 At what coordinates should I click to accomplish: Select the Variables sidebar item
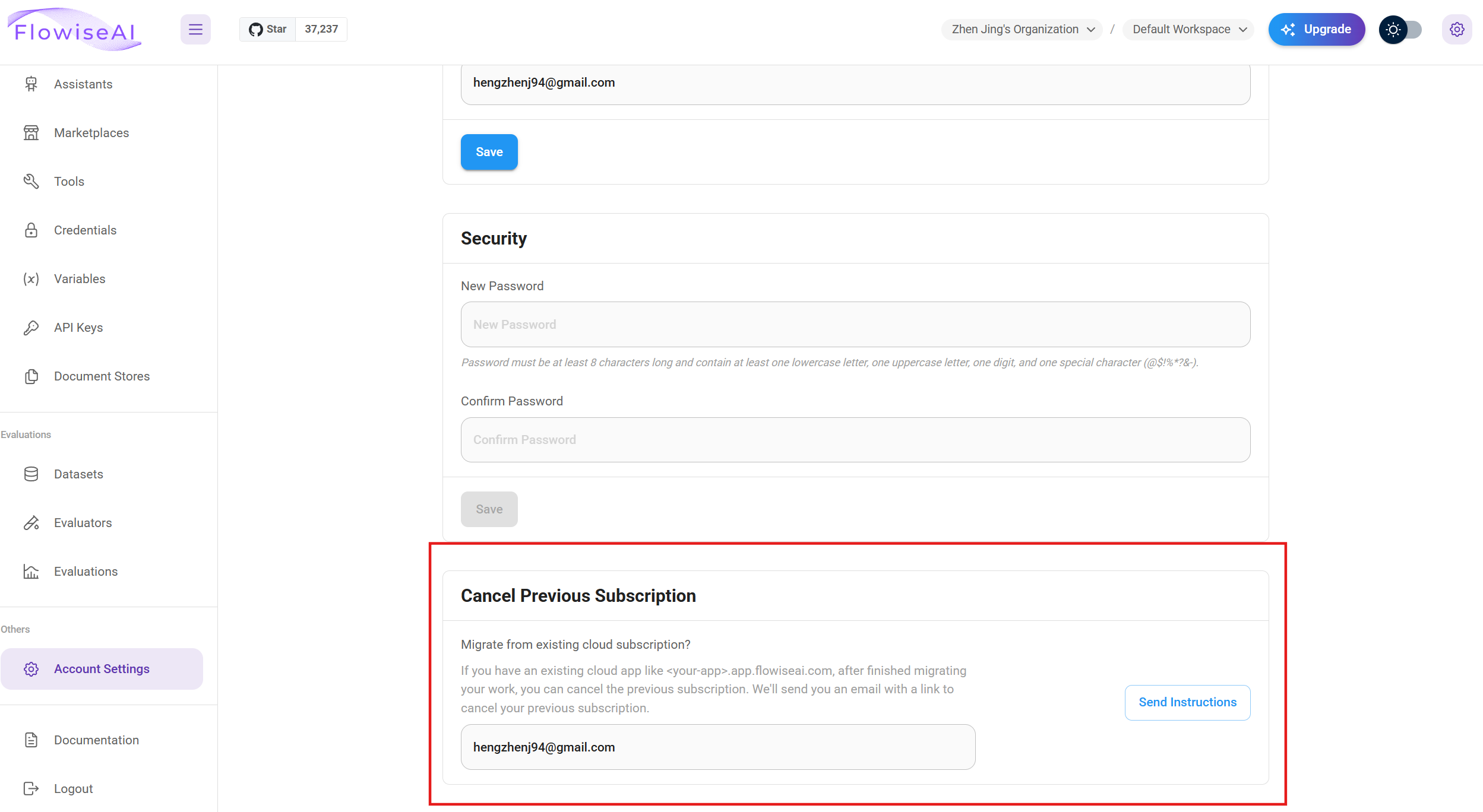(80, 279)
